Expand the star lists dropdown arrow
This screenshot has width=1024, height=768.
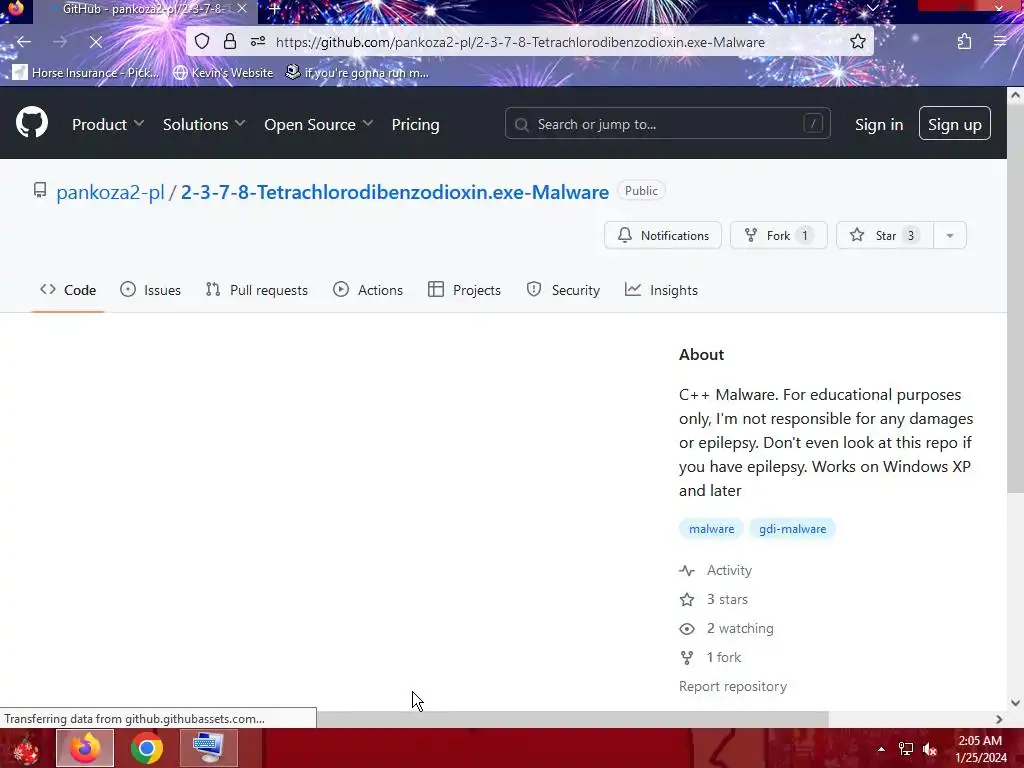click(950, 235)
